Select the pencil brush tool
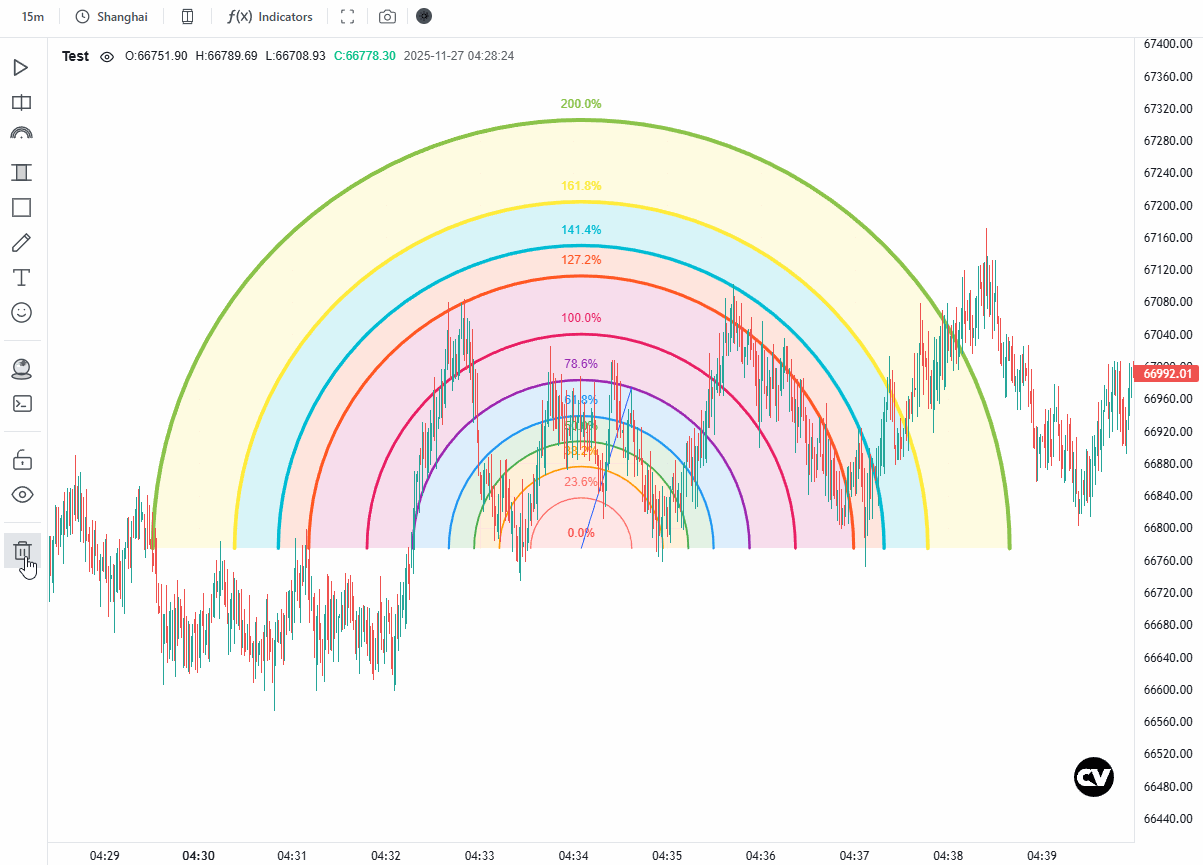The height and width of the screenshot is (865, 1203). (x=21, y=243)
